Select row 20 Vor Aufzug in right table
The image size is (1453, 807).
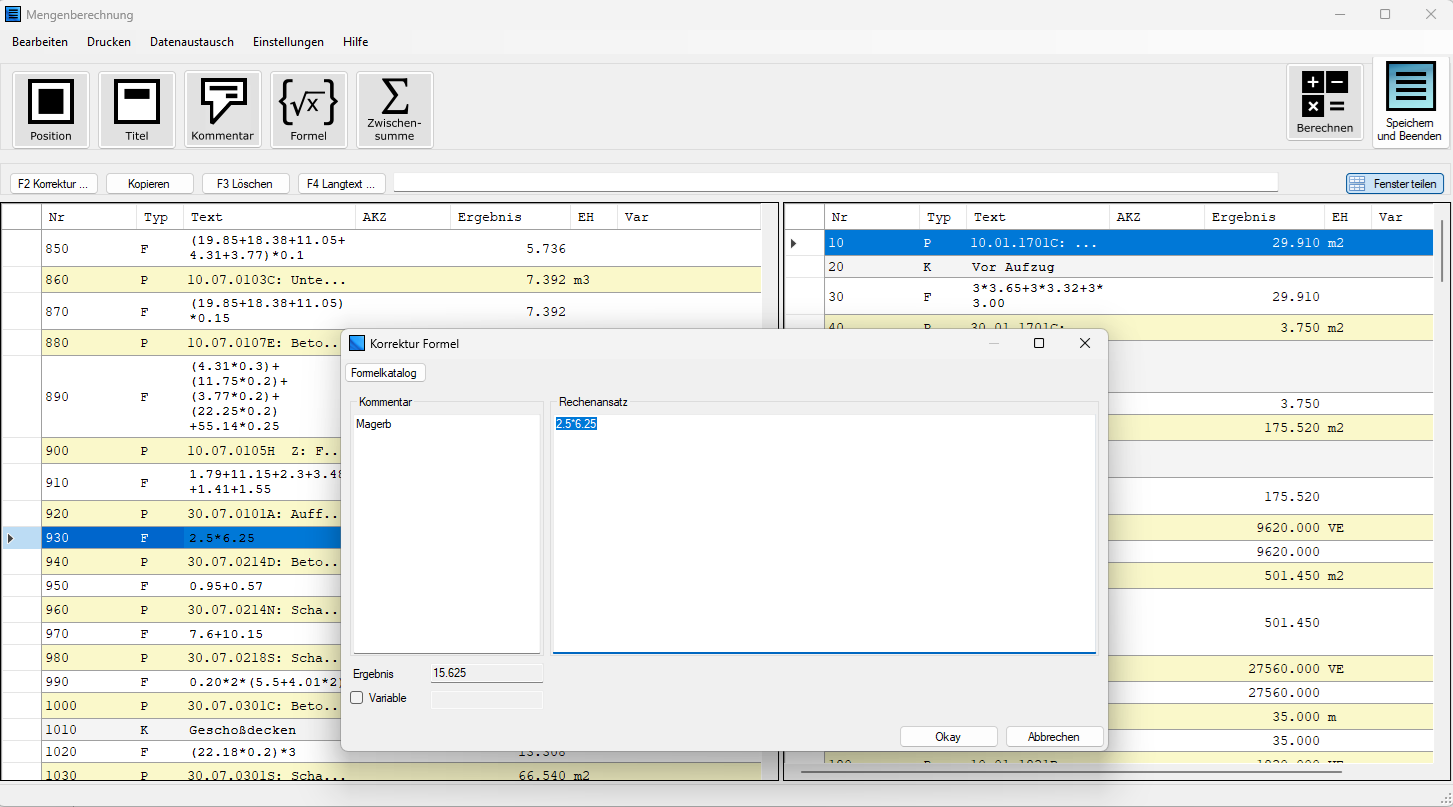coord(1110,267)
